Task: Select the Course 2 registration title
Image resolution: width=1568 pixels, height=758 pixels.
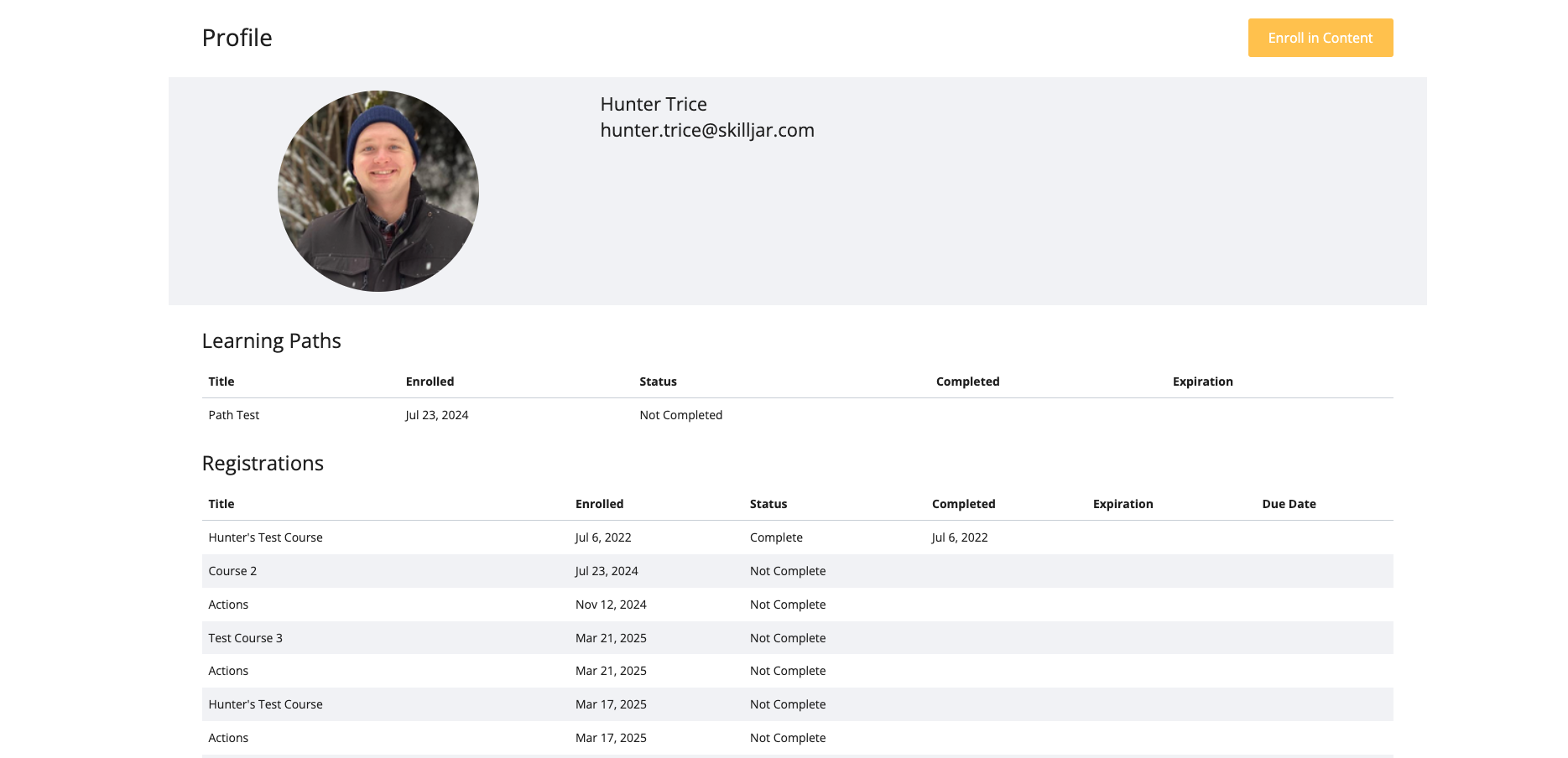Action: tap(232, 571)
